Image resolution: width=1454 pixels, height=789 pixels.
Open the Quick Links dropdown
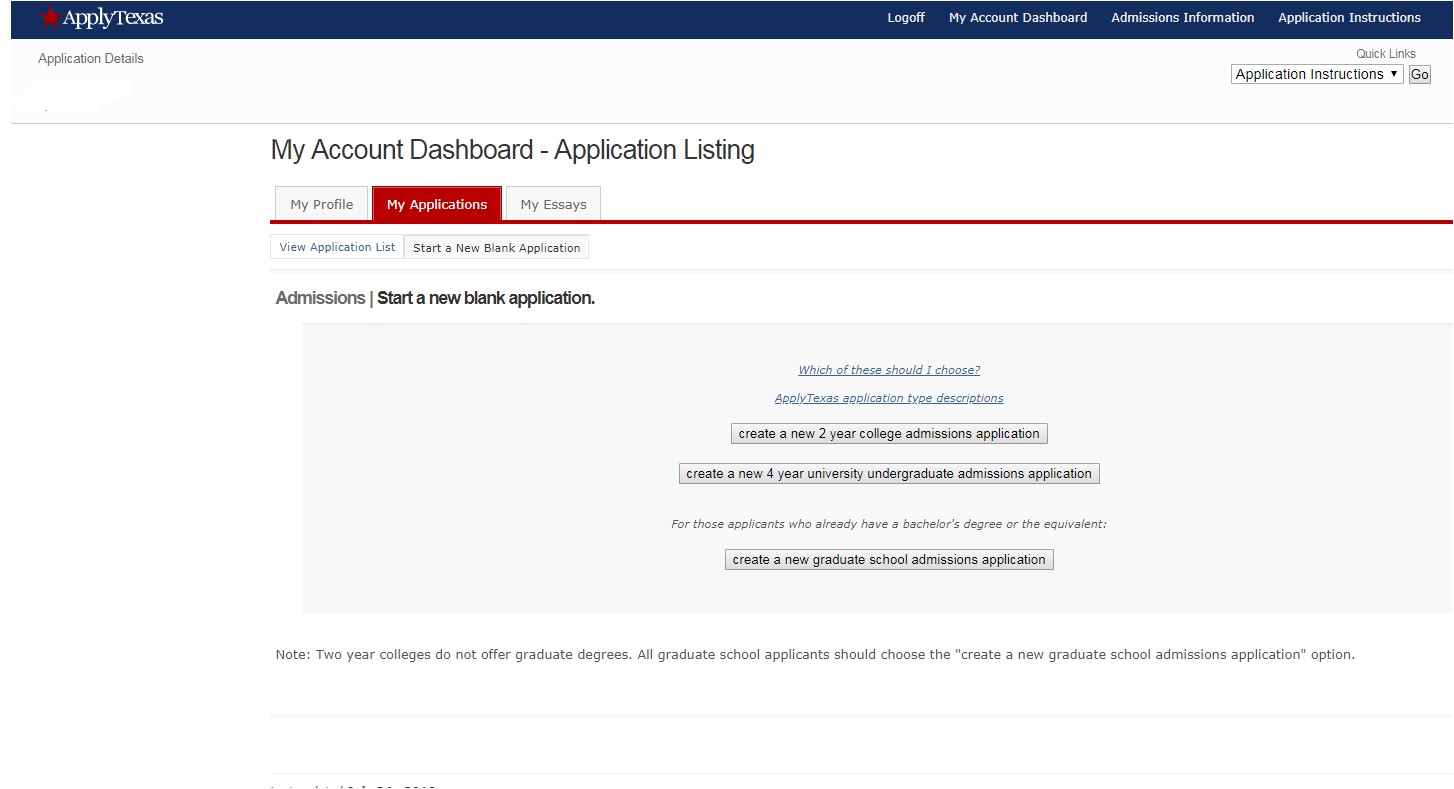[x=1316, y=73]
